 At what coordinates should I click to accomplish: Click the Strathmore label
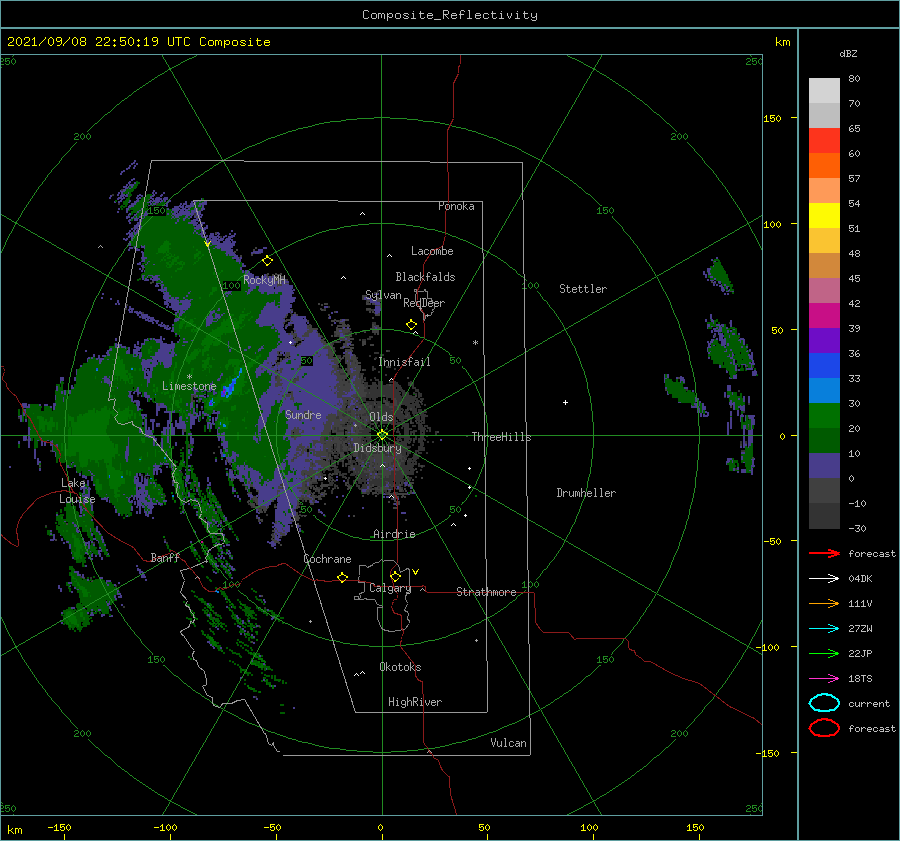[x=486, y=592]
